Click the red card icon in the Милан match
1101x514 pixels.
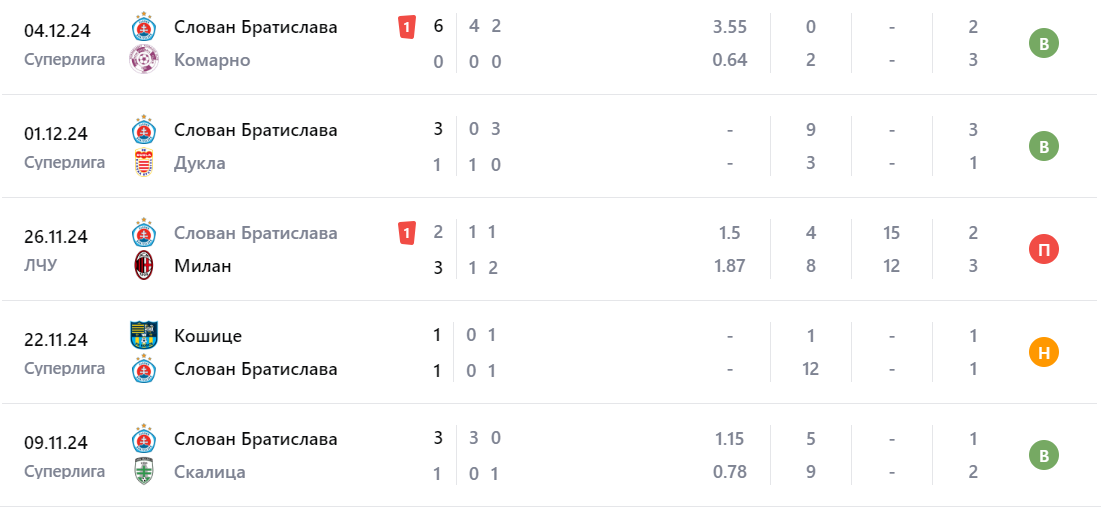pyautogui.click(x=406, y=233)
